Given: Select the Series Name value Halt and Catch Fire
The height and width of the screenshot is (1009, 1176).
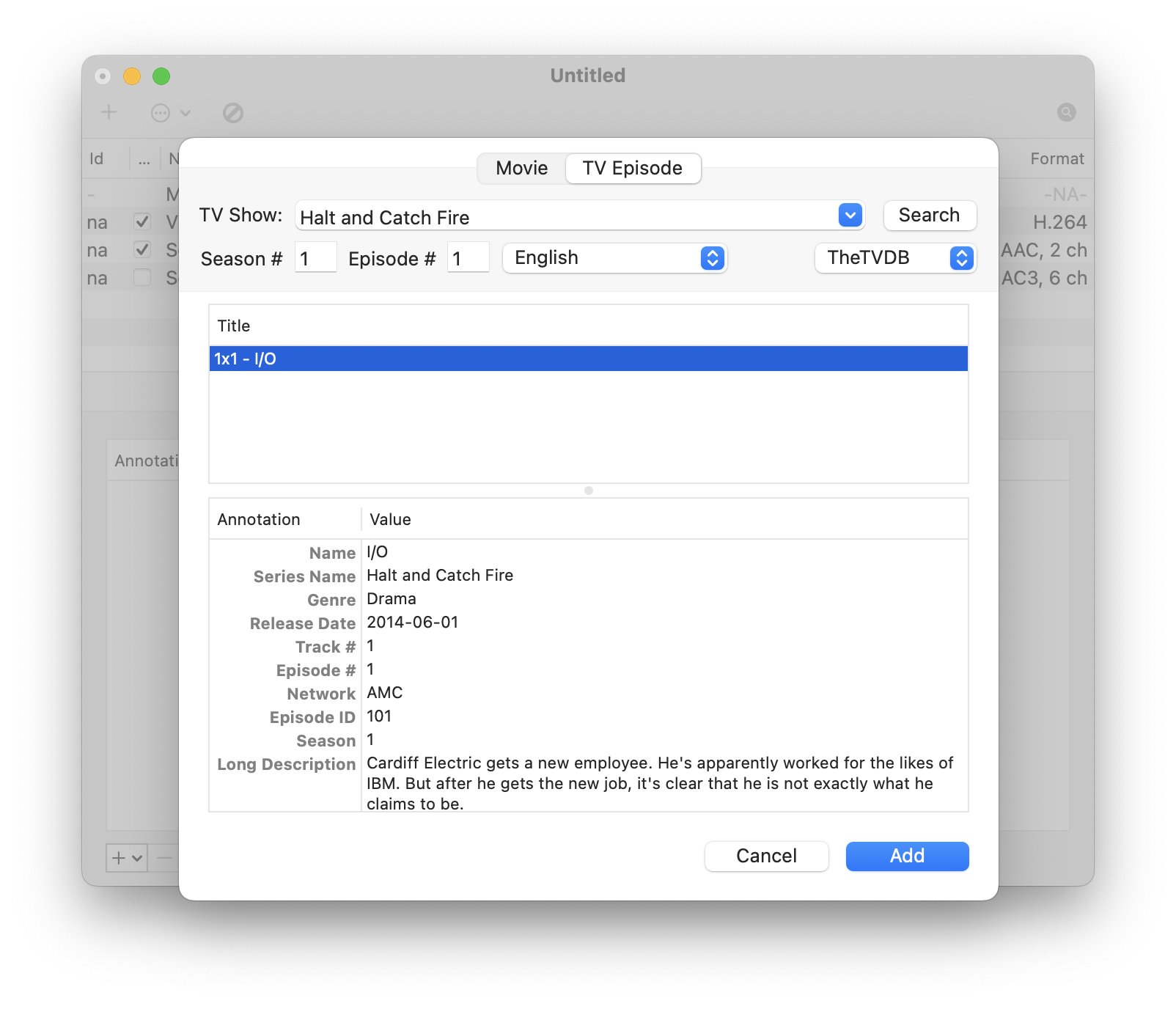Looking at the screenshot, I should [x=440, y=576].
